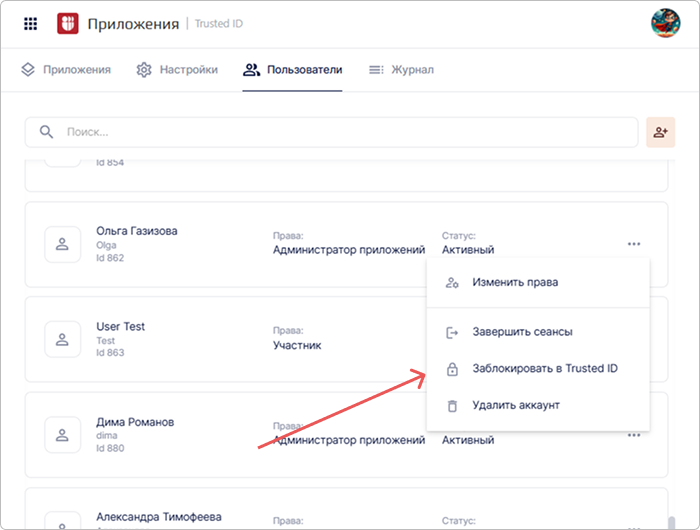Click the Id 862 label
The width and height of the screenshot is (700, 530).
110,258
